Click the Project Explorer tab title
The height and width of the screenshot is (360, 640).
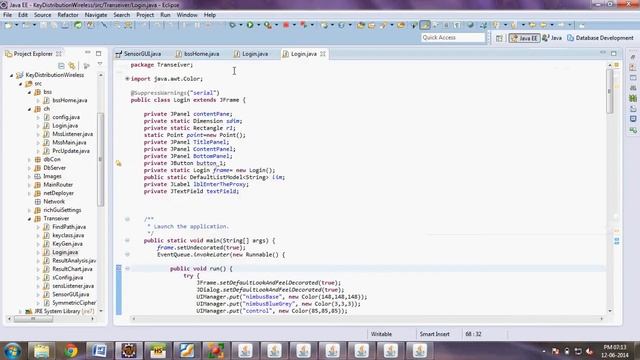(33, 54)
